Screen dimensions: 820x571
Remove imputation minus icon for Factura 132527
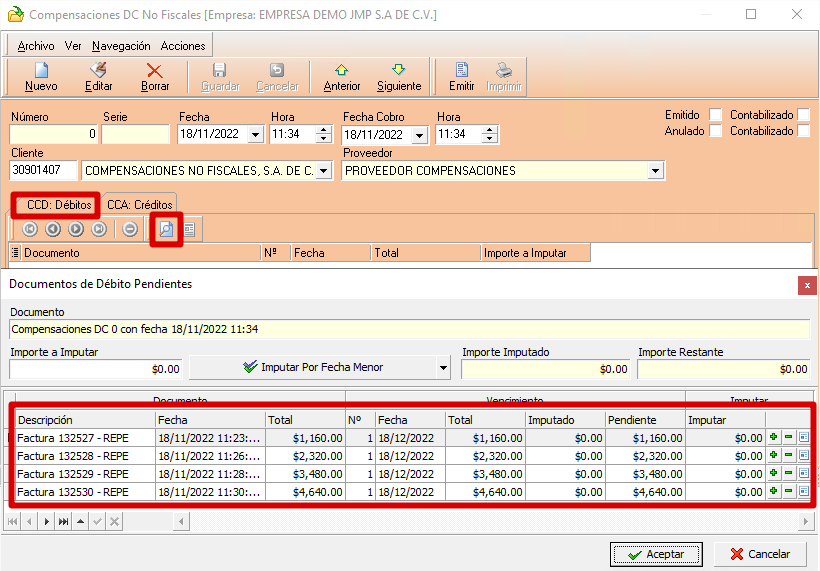coord(789,437)
